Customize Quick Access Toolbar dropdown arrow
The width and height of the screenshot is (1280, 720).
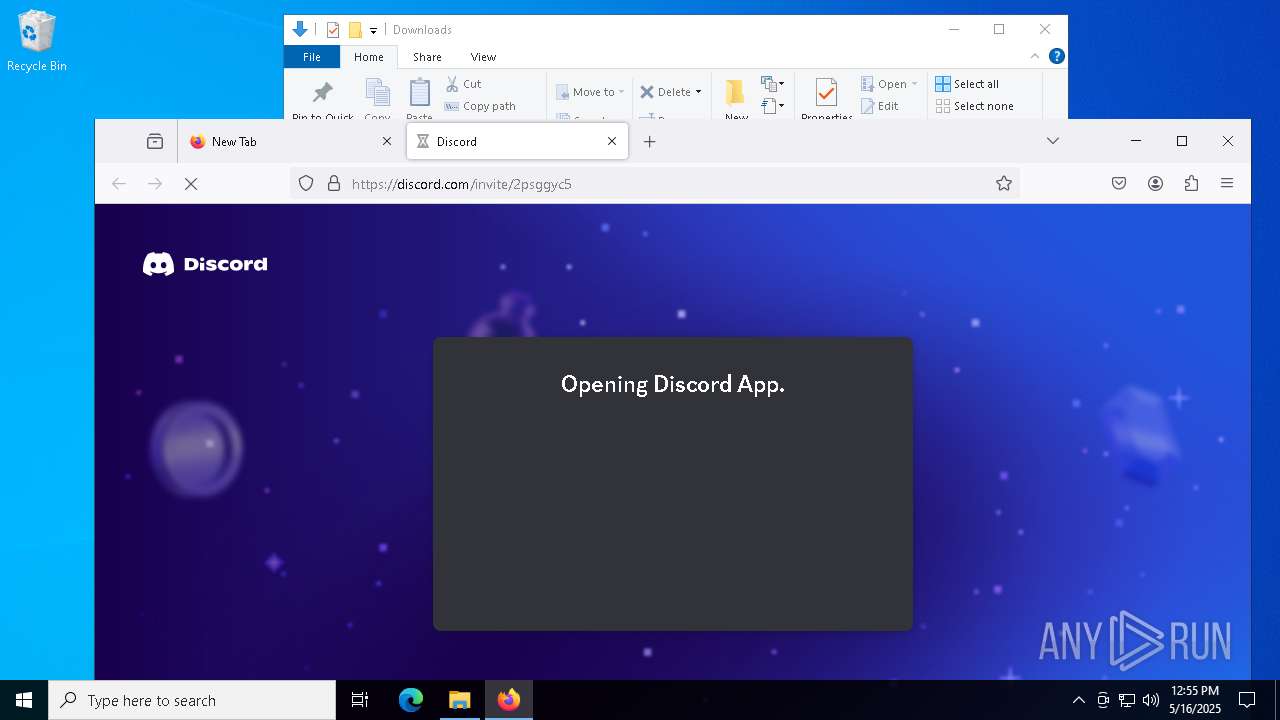click(373, 30)
